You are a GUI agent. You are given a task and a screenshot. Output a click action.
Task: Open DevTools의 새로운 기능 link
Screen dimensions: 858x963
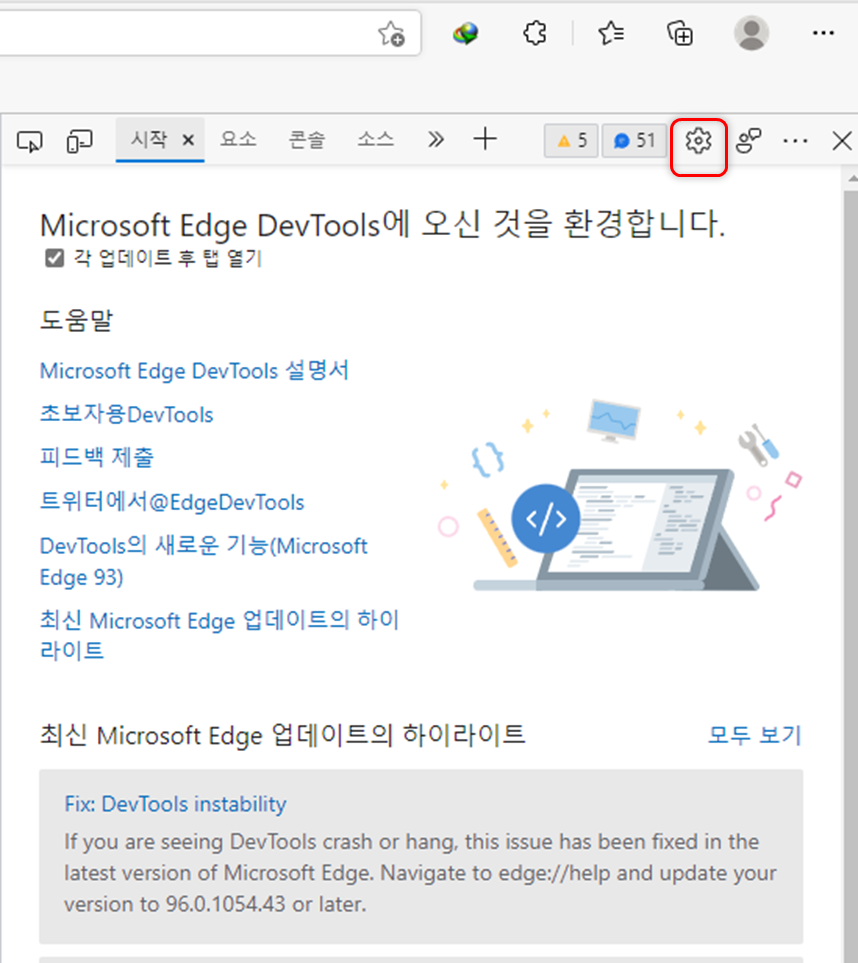(x=203, y=561)
